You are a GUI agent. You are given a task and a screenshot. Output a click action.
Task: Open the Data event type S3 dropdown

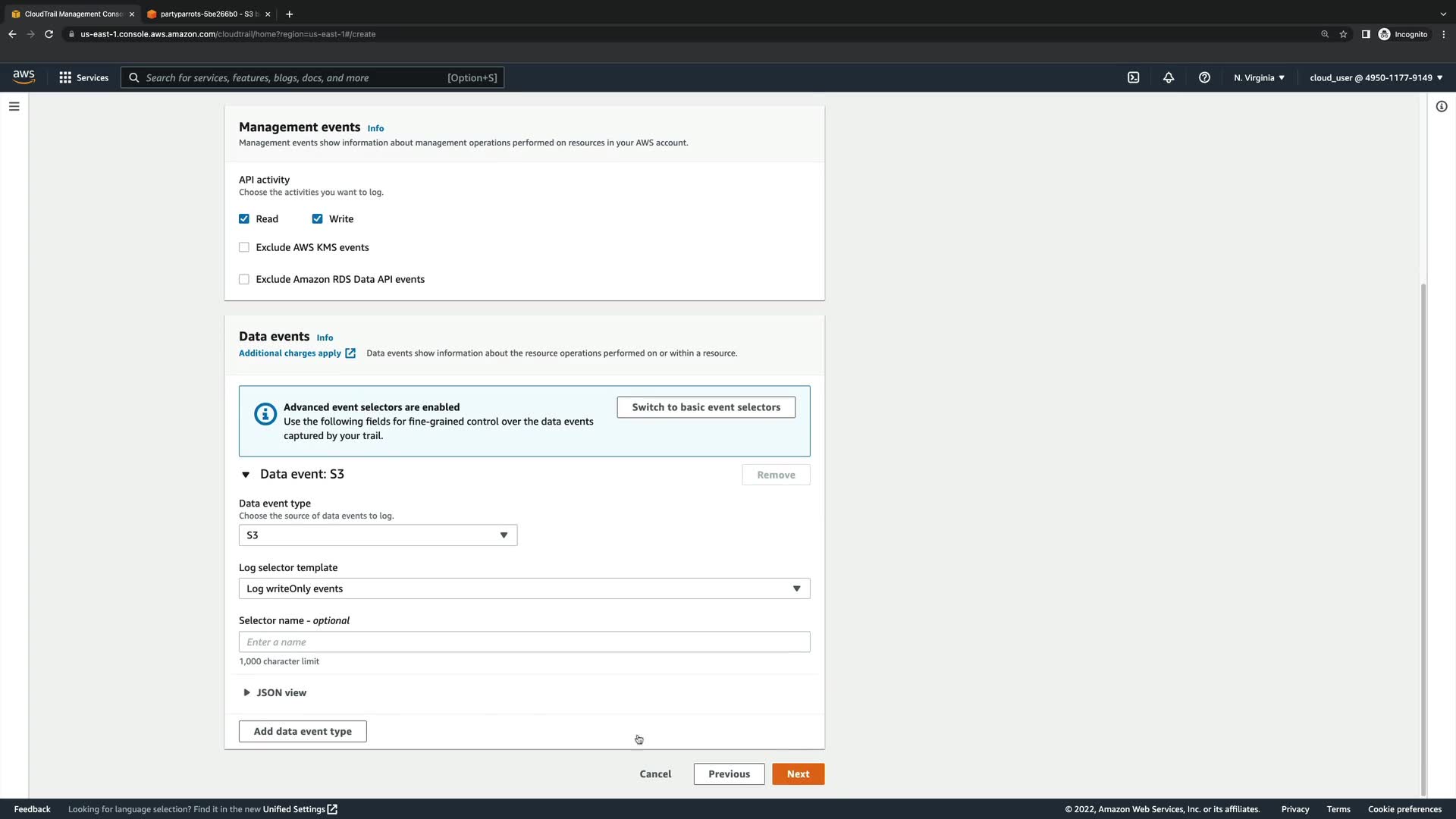(x=378, y=535)
